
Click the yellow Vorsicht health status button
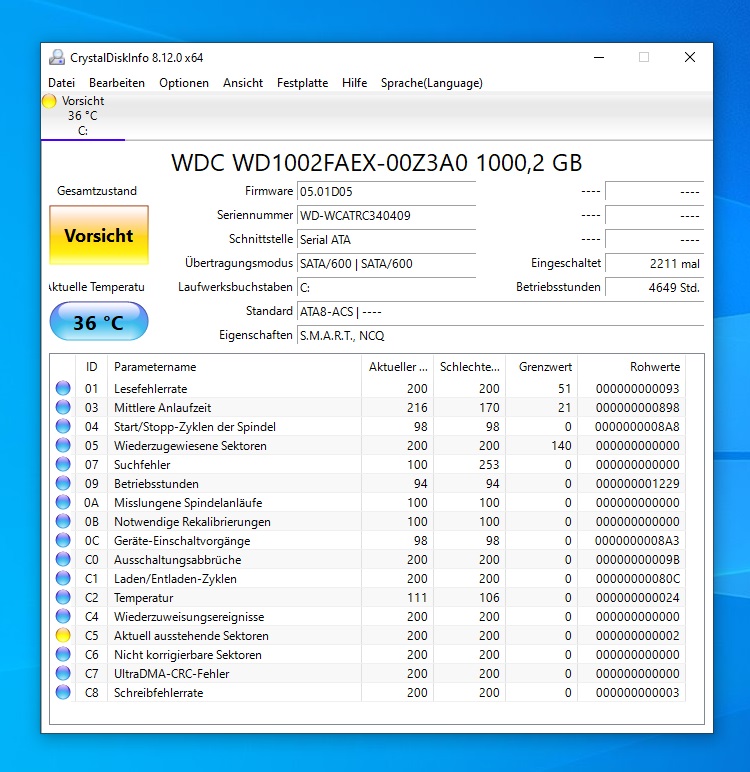(99, 235)
